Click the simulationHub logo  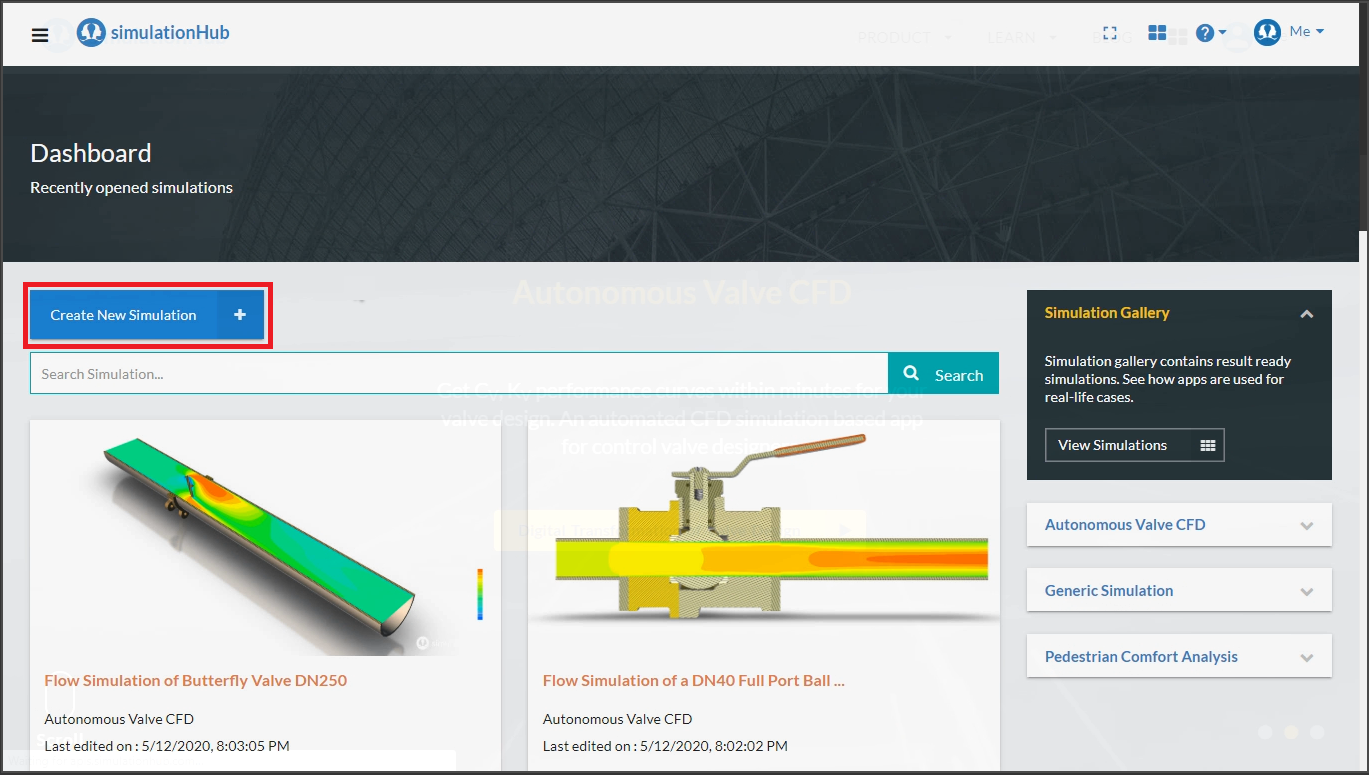154,33
